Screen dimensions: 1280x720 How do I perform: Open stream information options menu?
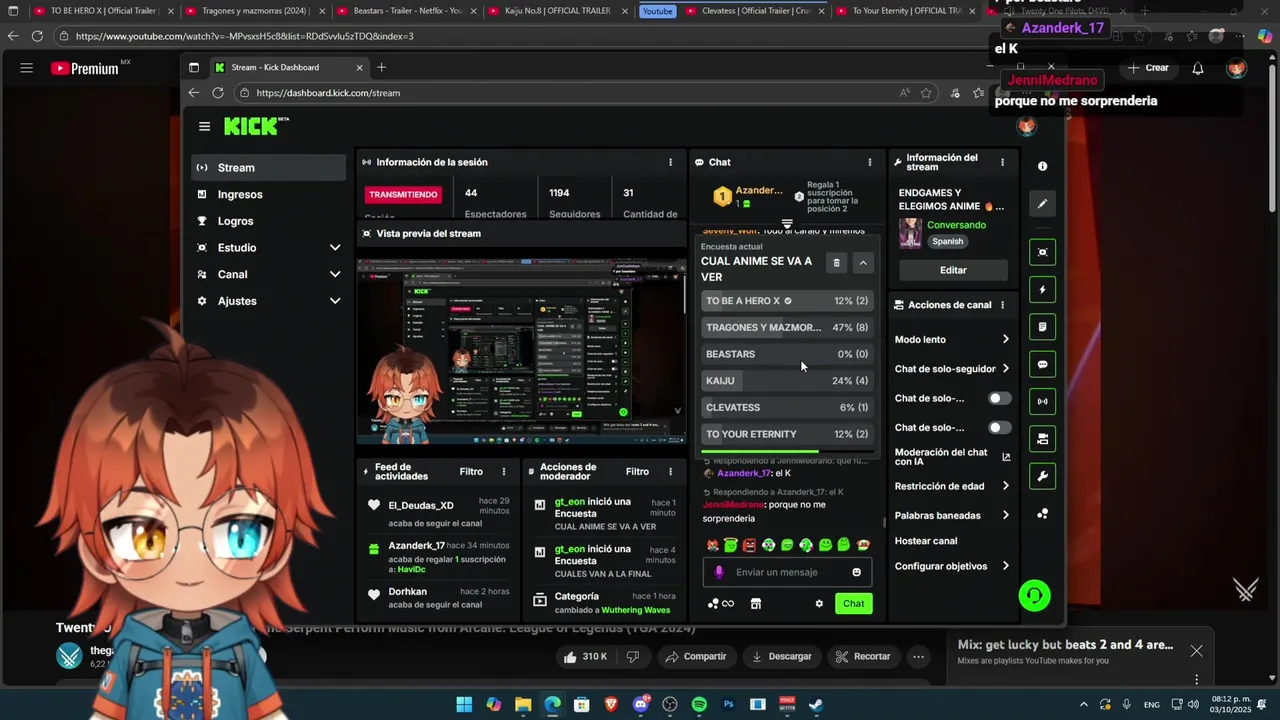(x=1002, y=162)
